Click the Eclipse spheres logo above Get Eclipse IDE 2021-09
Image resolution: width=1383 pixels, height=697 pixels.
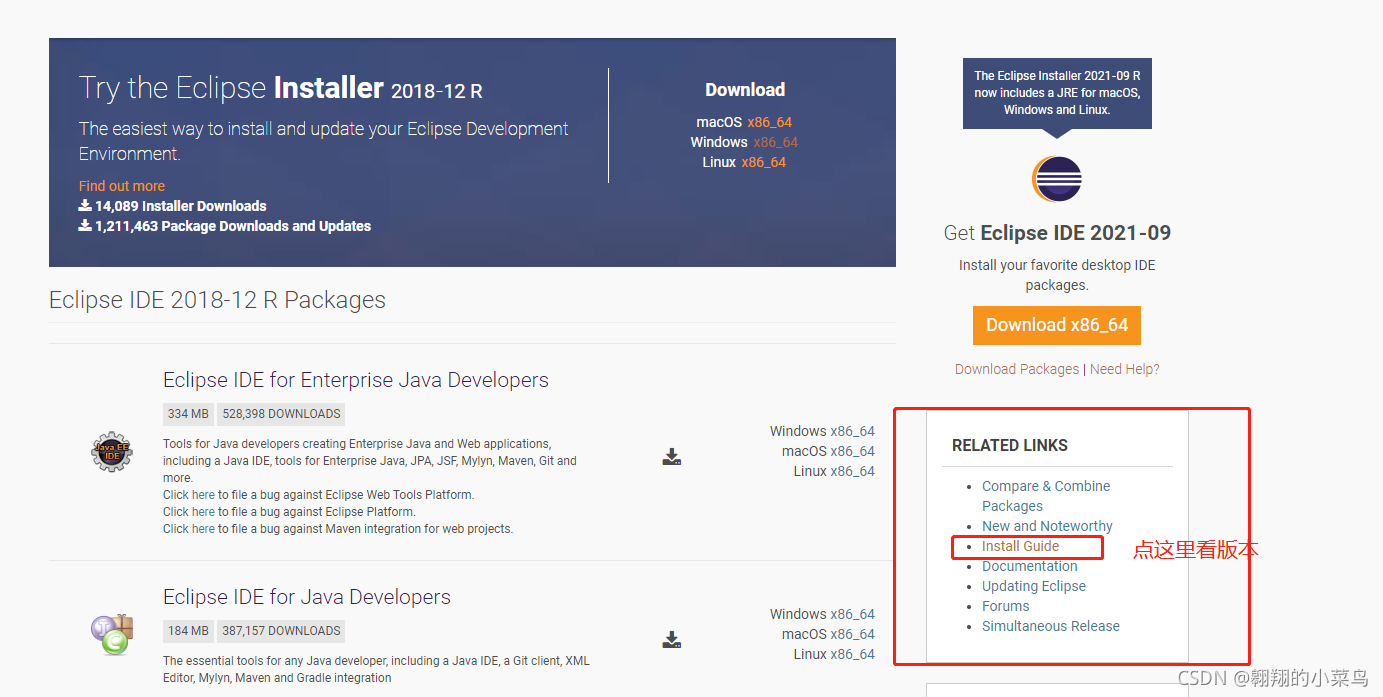point(1057,179)
